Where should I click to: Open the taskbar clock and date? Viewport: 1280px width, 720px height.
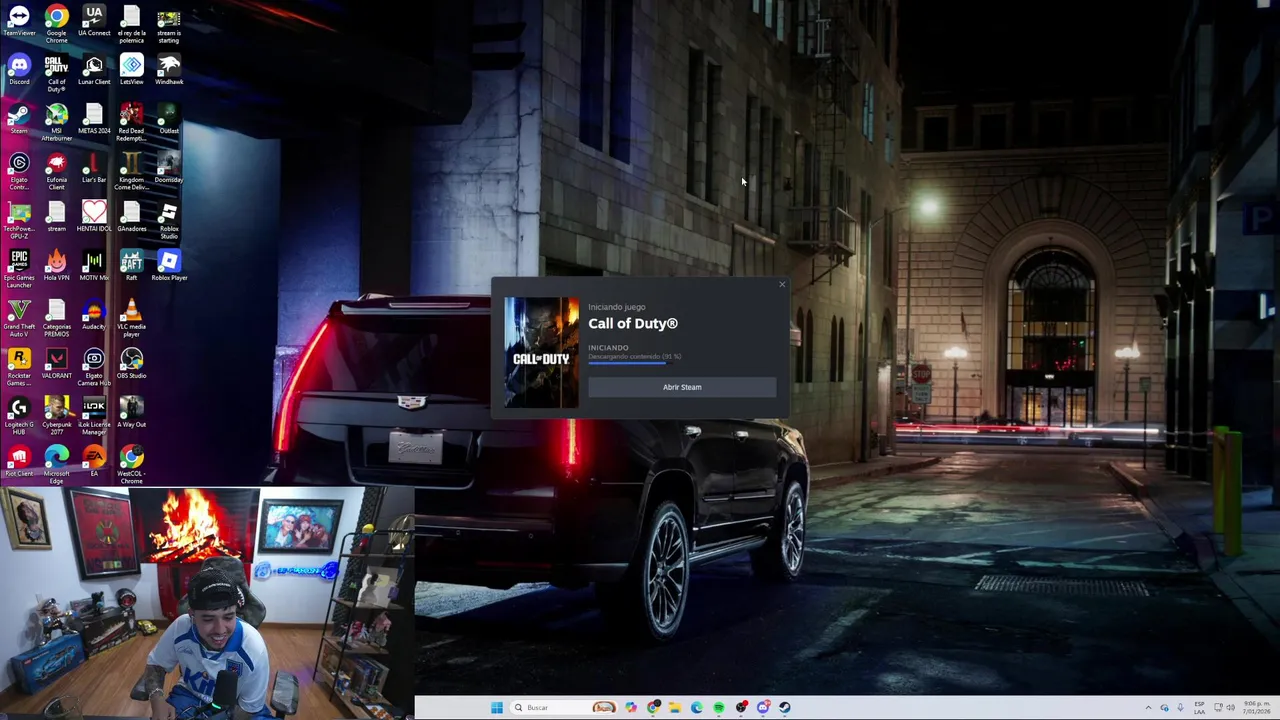coord(1257,708)
